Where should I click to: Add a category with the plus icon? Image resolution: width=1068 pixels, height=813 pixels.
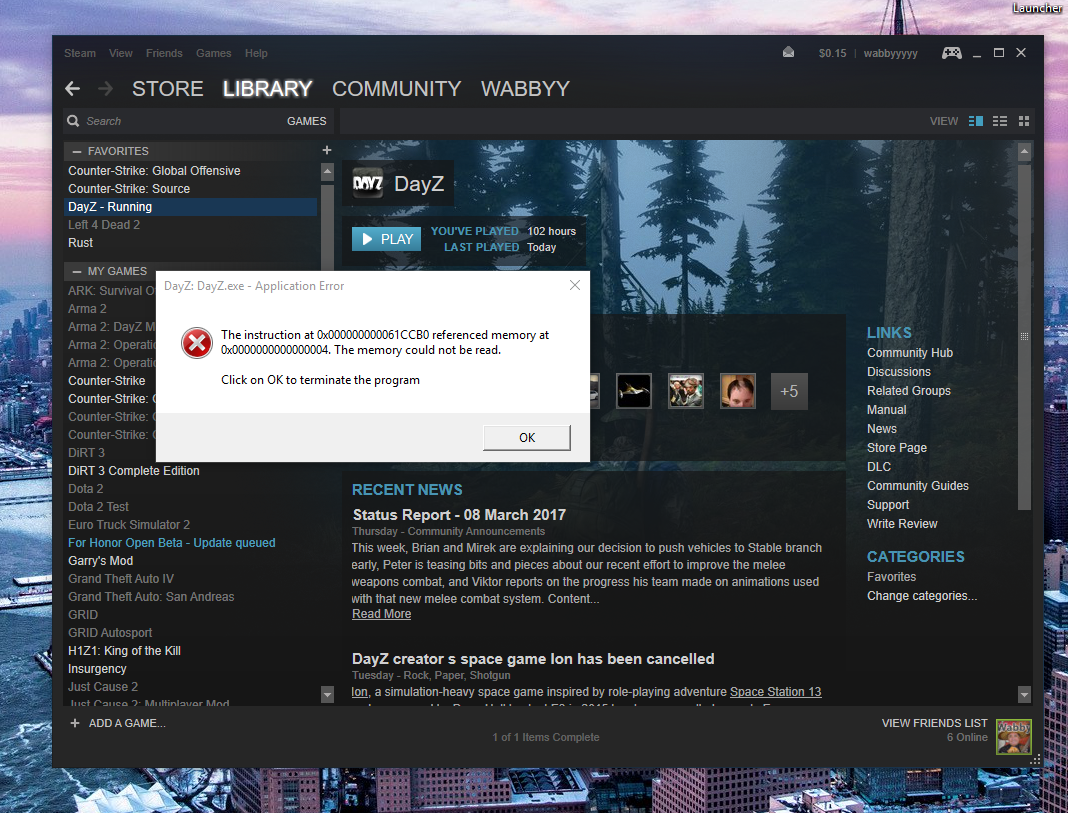click(x=327, y=150)
